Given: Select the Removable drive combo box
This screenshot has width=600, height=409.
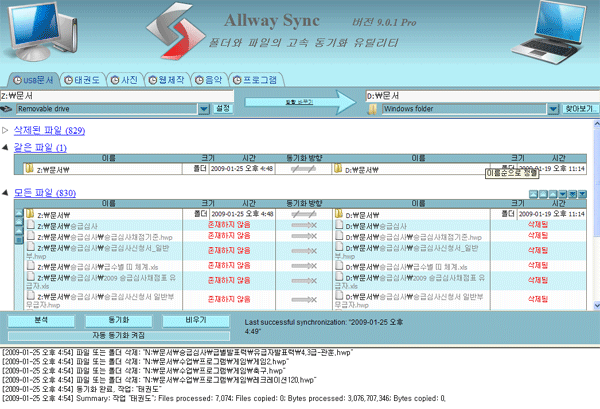Looking at the screenshot, I should coord(113,109).
